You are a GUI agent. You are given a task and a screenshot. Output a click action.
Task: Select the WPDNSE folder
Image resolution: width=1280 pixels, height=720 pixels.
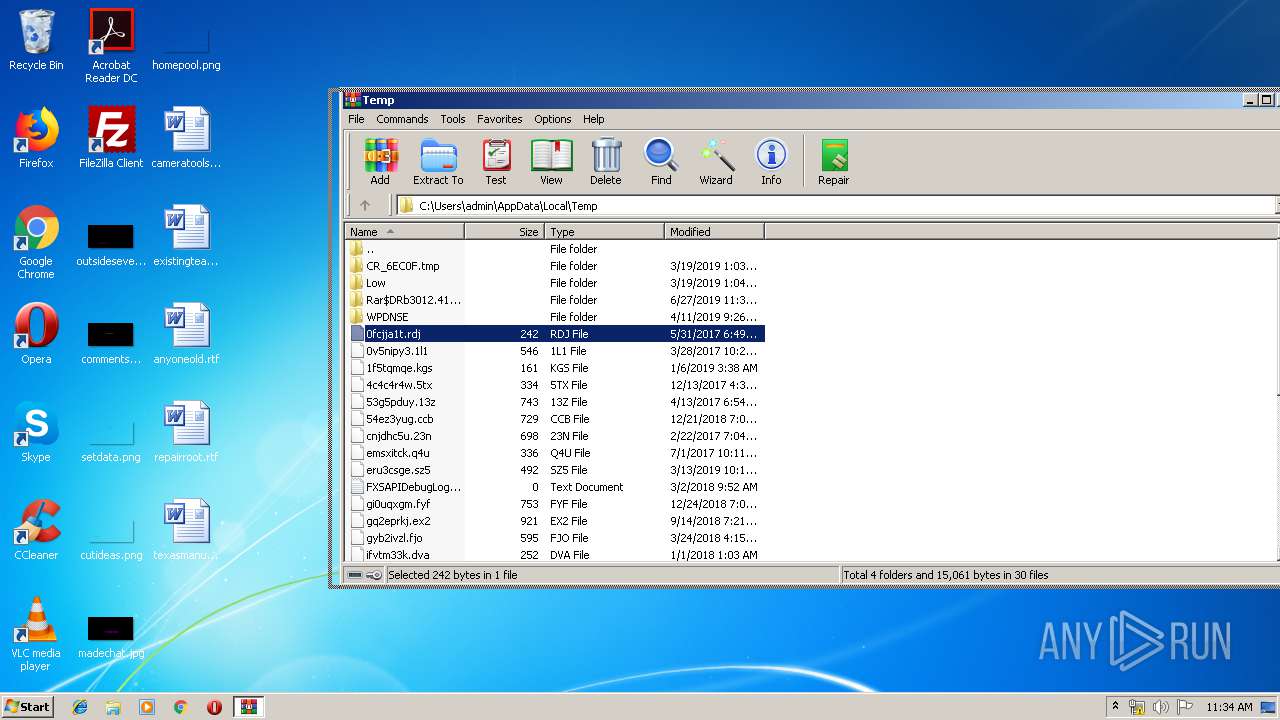tap(555, 317)
